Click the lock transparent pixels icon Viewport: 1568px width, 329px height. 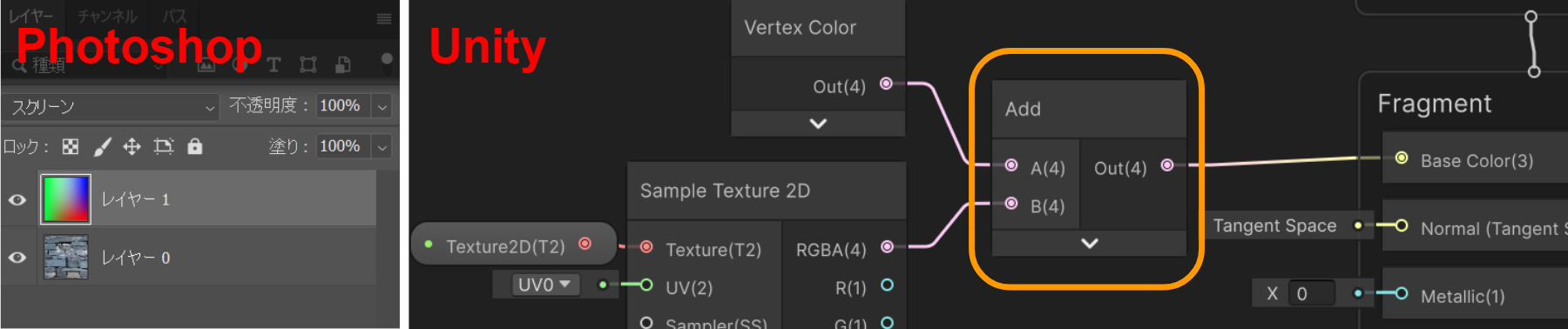pyautogui.click(x=71, y=147)
